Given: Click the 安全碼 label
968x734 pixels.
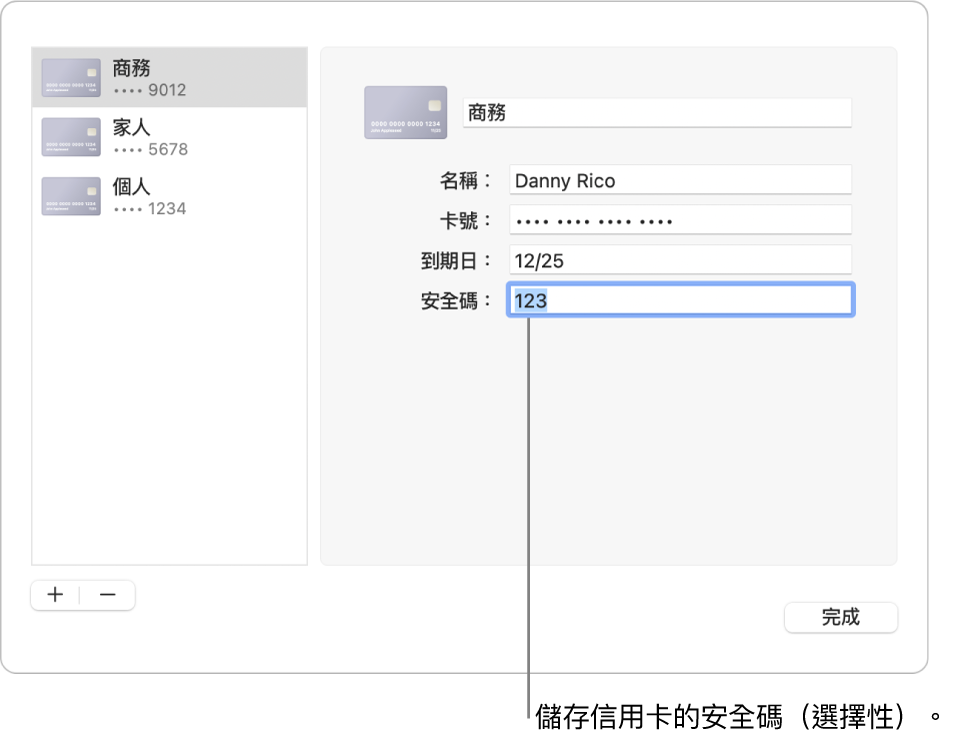Looking at the screenshot, I should pyautogui.click(x=456, y=301).
